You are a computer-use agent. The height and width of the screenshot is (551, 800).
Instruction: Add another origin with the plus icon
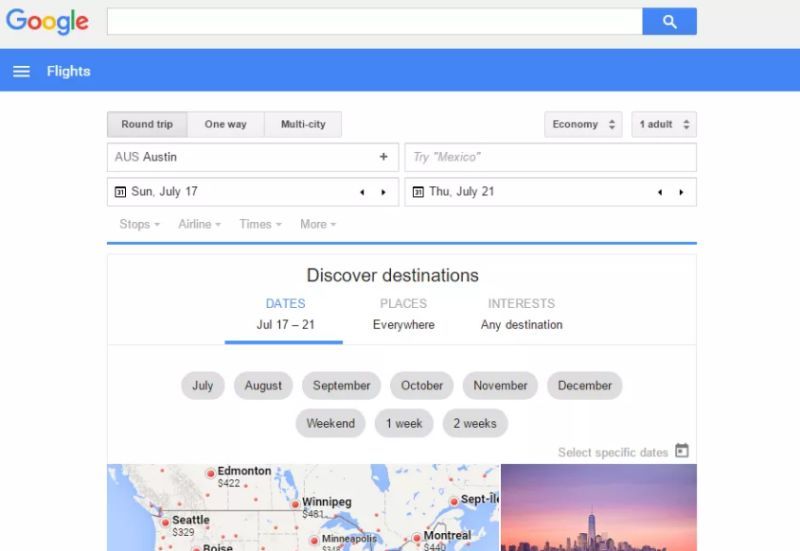(x=384, y=157)
